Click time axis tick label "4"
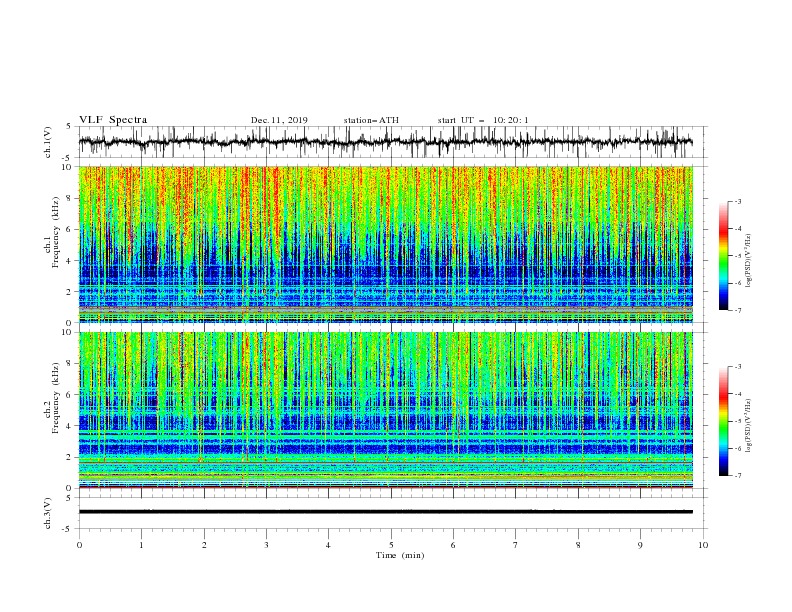Image resolution: width=792 pixels, height=612 pixels. tap(328, 545)
